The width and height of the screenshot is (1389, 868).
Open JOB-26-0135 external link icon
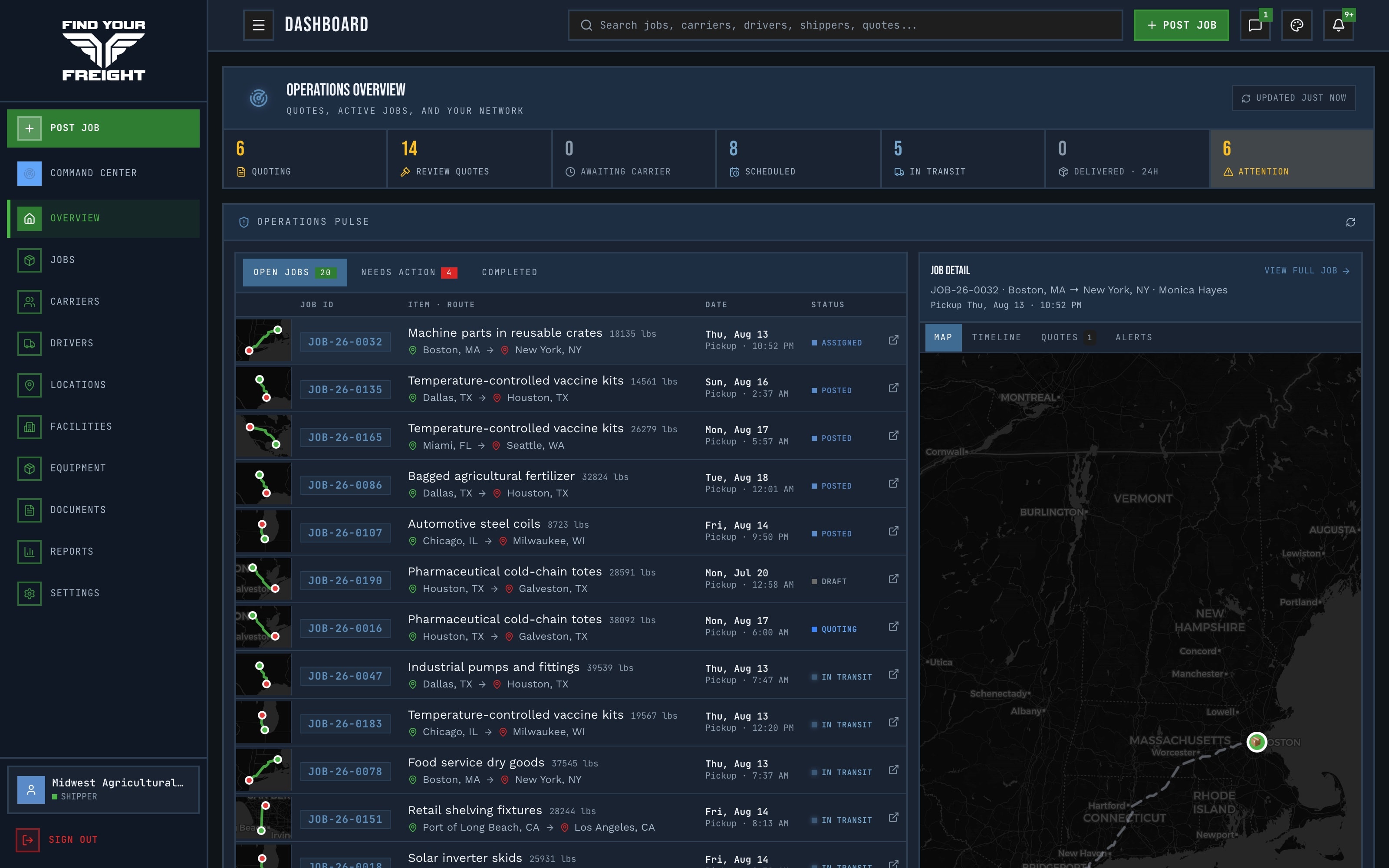tap(893, 388)
